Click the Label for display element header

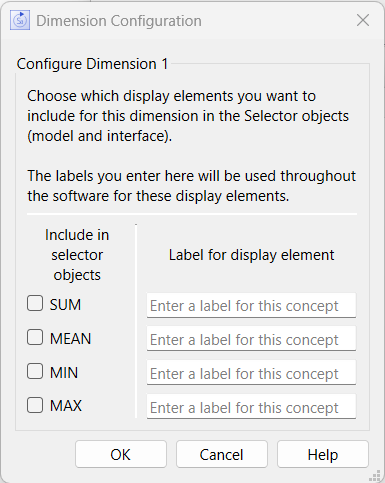click(x=251, y=255)
